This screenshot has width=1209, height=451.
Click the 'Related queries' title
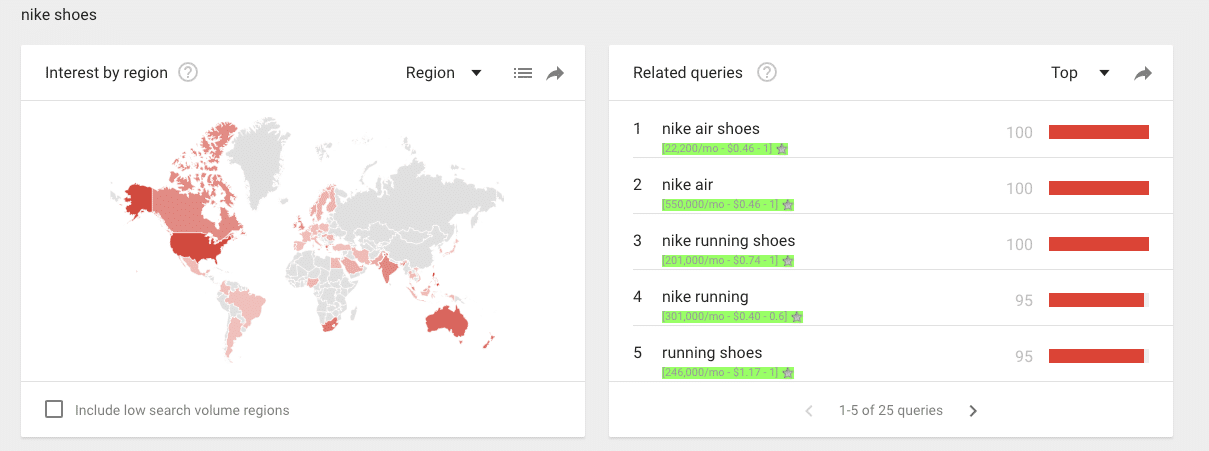688,73
